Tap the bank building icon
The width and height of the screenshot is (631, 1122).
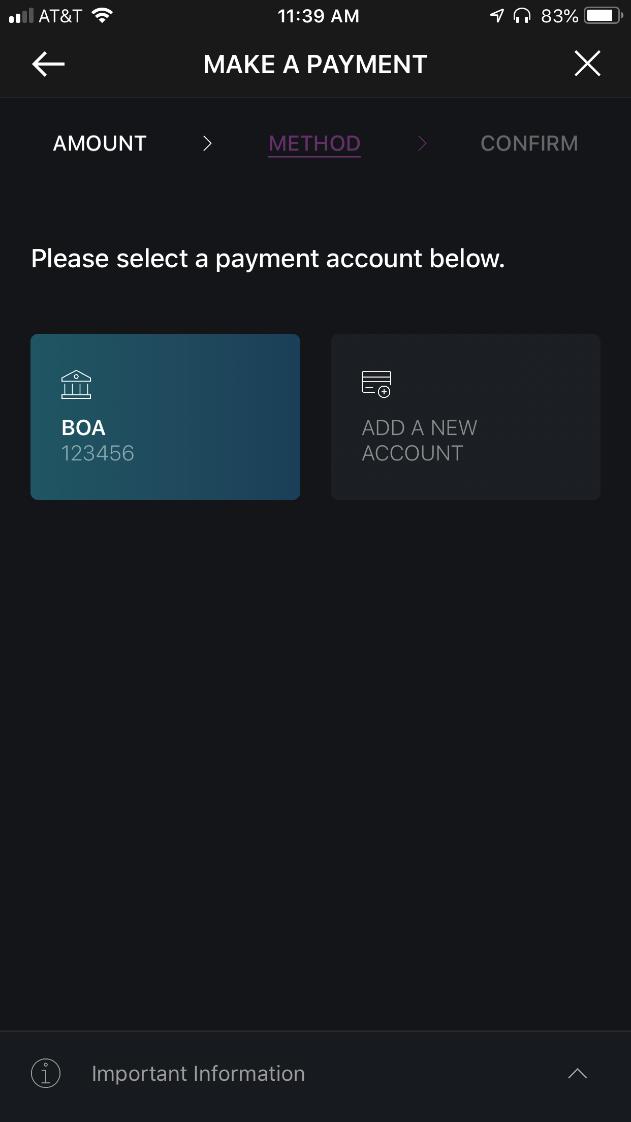point(76,384)
